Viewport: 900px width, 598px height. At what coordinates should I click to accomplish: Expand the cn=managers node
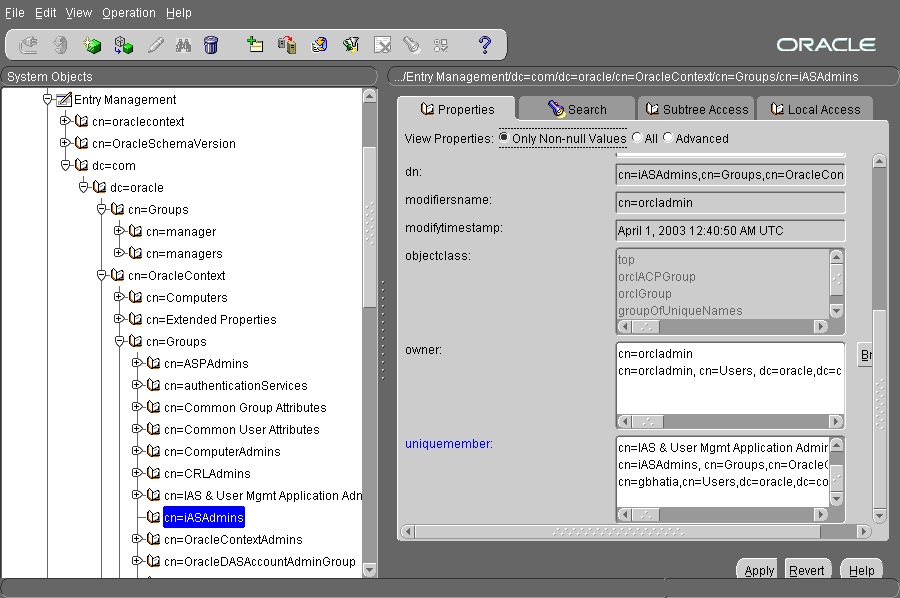(119, 253)
